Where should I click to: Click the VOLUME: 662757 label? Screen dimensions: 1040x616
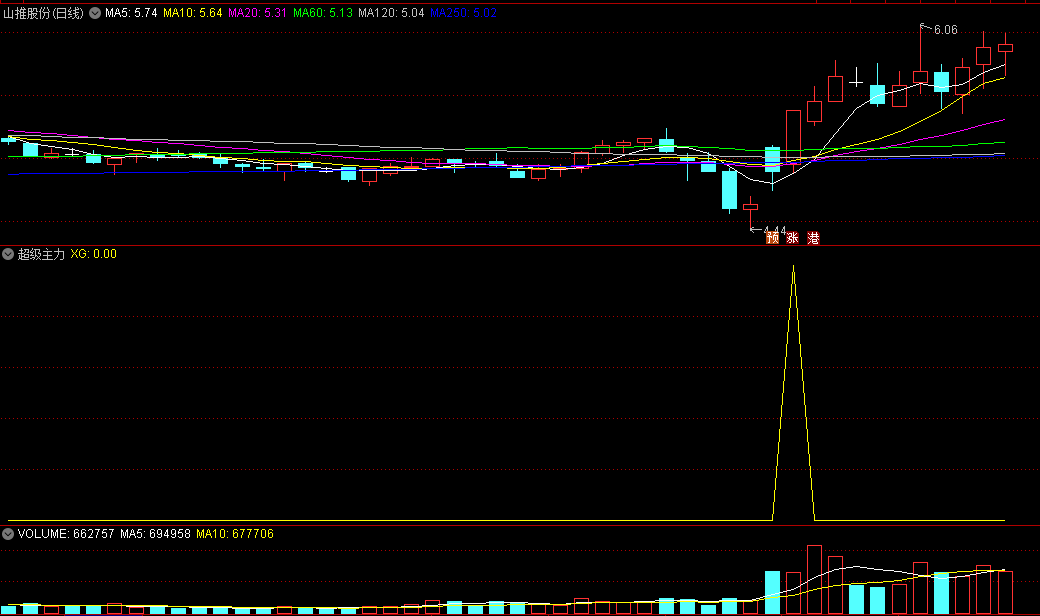[66, 534]
